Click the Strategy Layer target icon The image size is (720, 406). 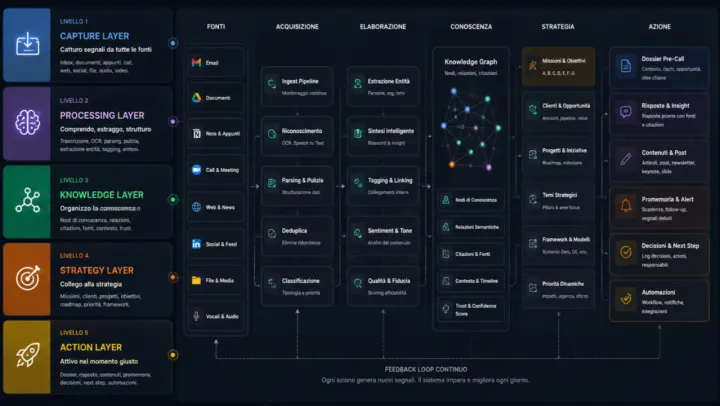click(28, 278)
